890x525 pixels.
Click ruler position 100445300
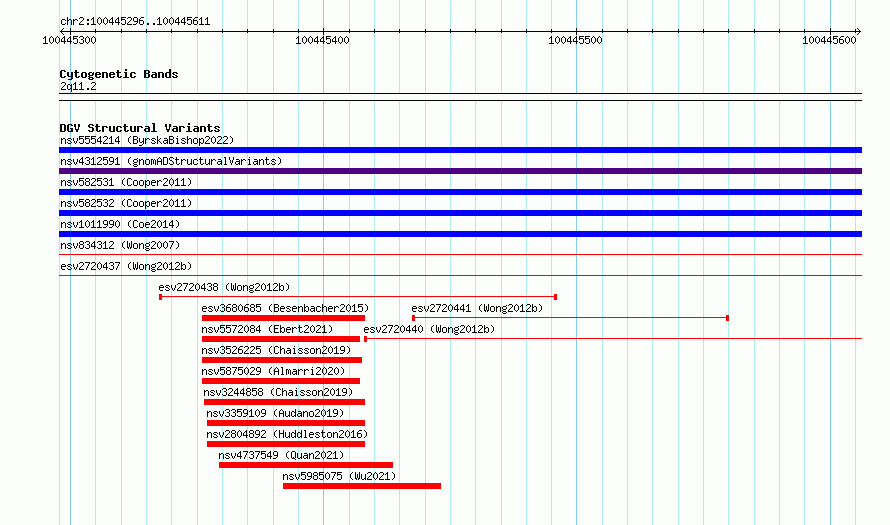pyautogui.click(x=69, y=40)
